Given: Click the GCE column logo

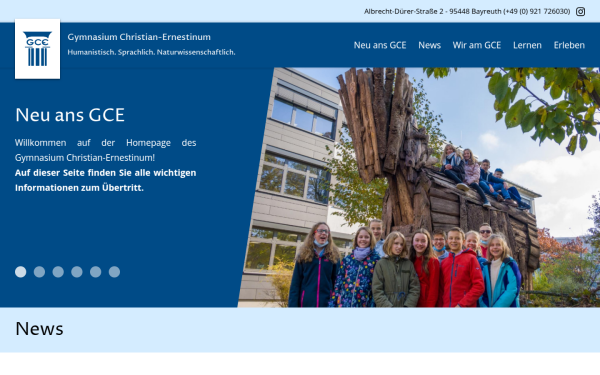Looking at the screenshot, I should 38,49.
